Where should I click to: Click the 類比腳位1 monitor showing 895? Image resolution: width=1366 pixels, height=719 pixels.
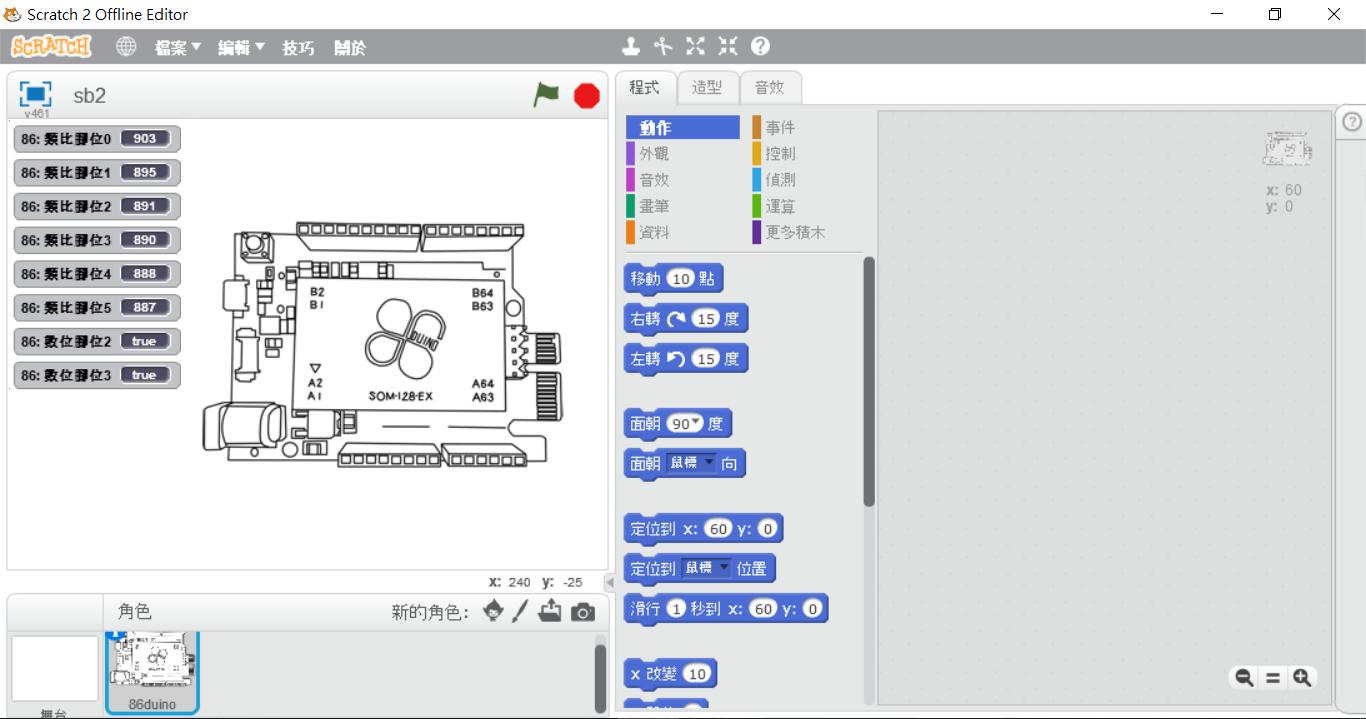tap(97, 172)
